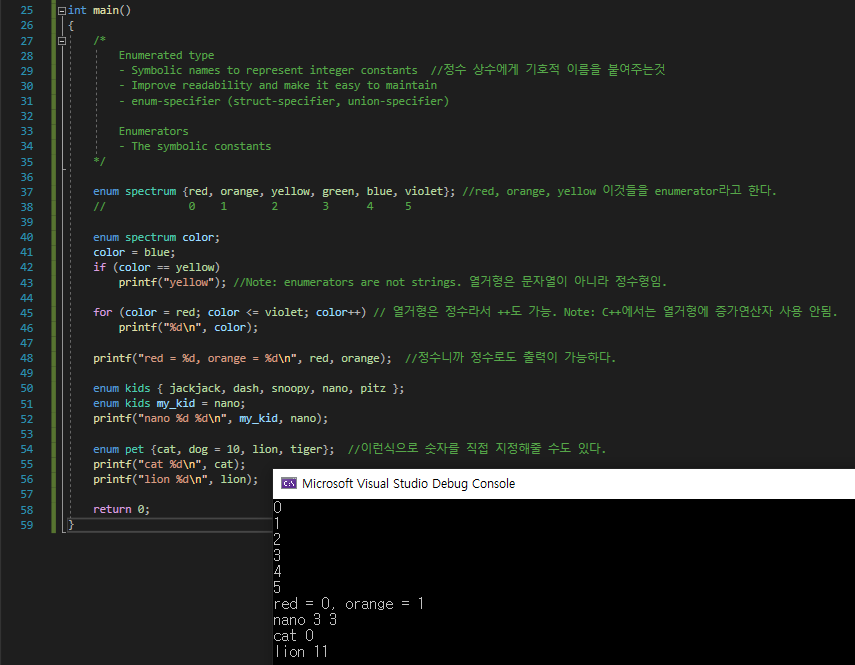Viewport: 855px width, 665px height.
Task: Click the printf("yellow") call
Action: [172, 282]
